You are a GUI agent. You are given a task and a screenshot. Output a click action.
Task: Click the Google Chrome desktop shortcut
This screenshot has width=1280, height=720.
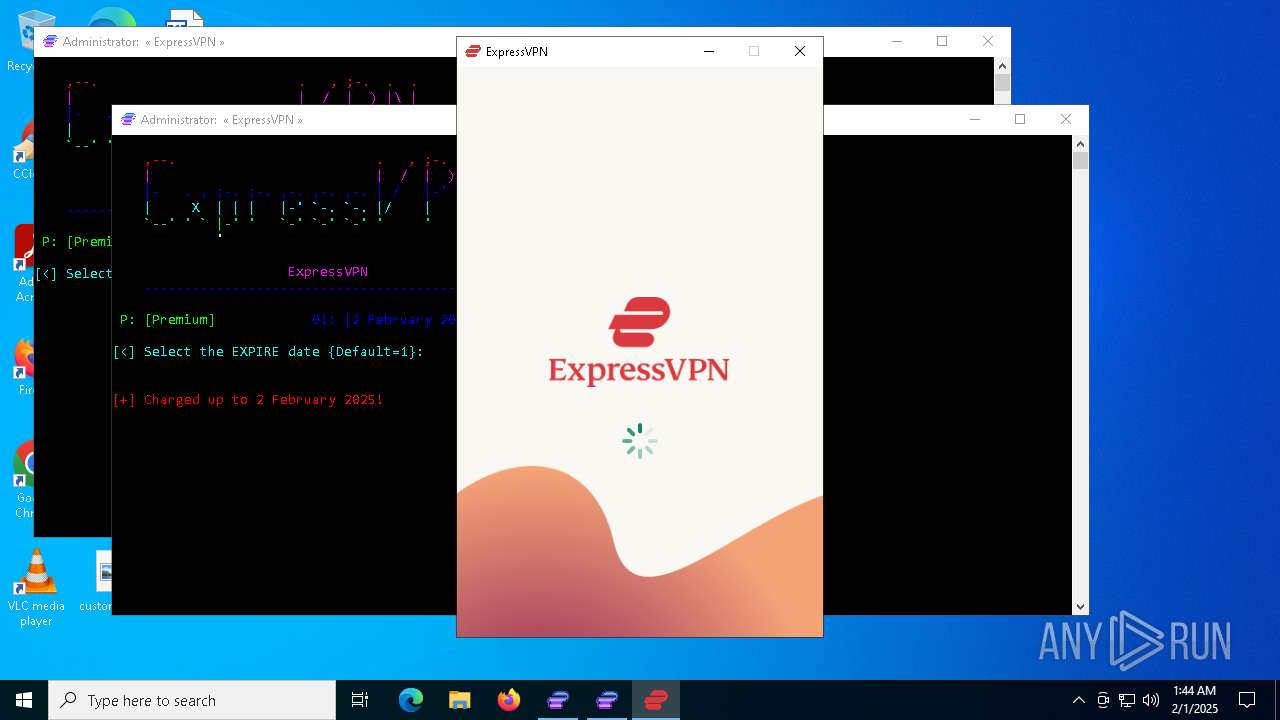24,480
